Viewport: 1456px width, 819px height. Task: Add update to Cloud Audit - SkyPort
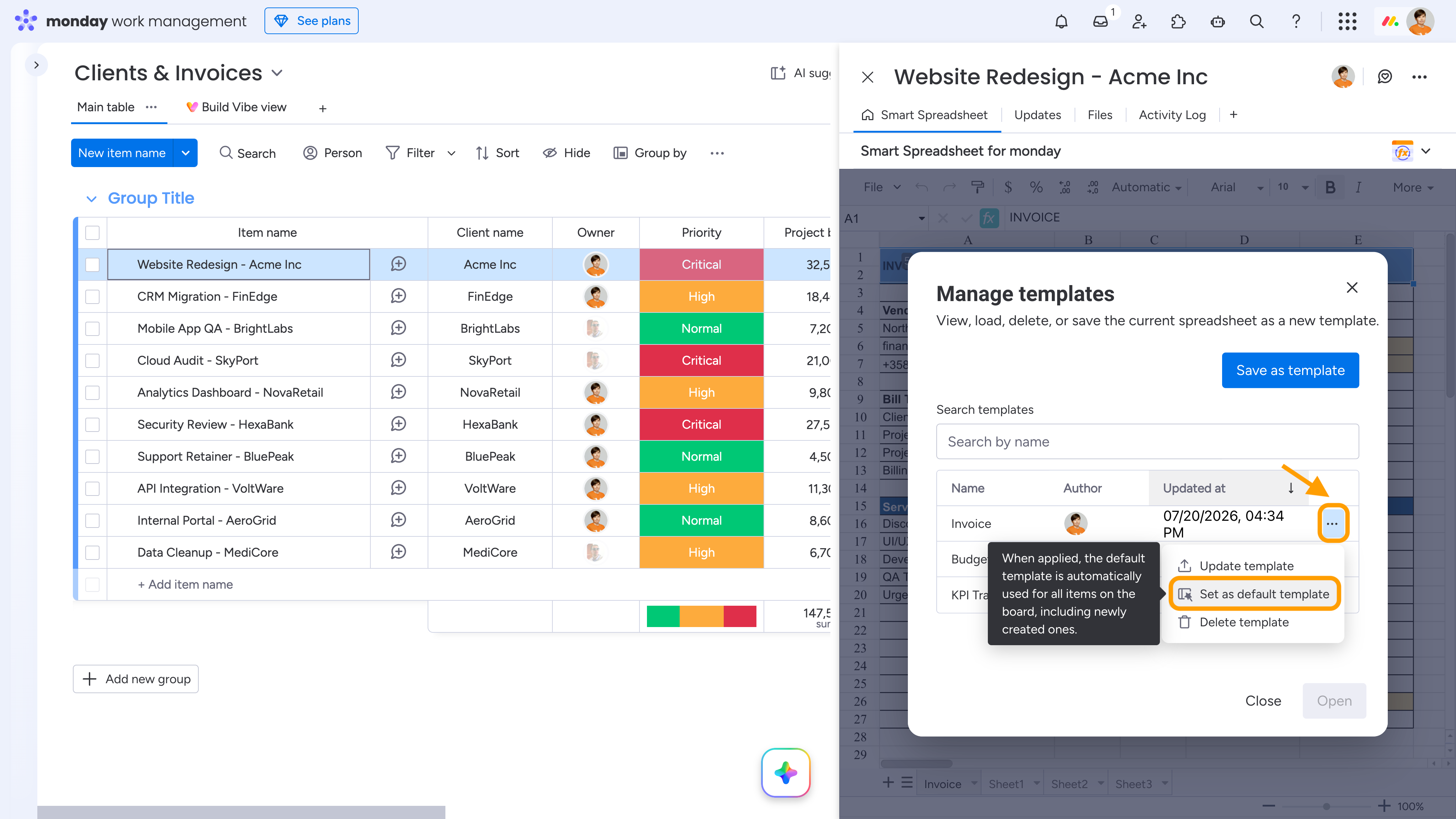(398, 360)
